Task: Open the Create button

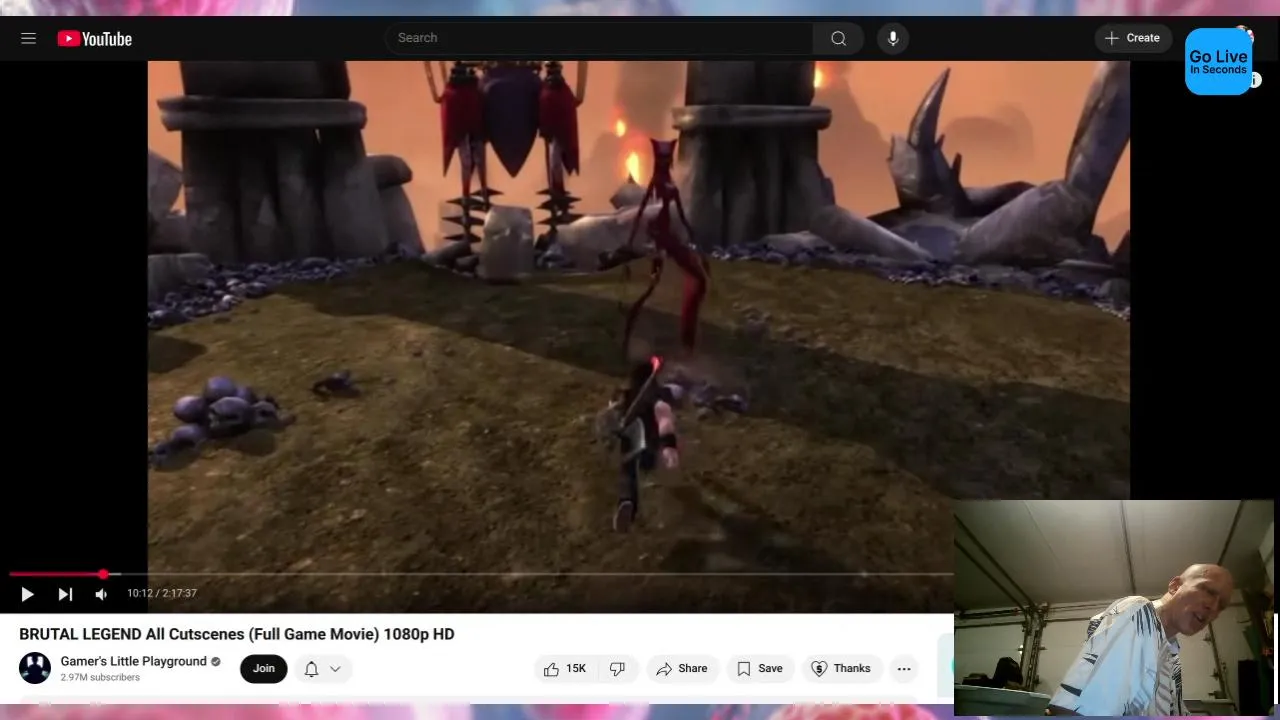Action: point(1133,38)
